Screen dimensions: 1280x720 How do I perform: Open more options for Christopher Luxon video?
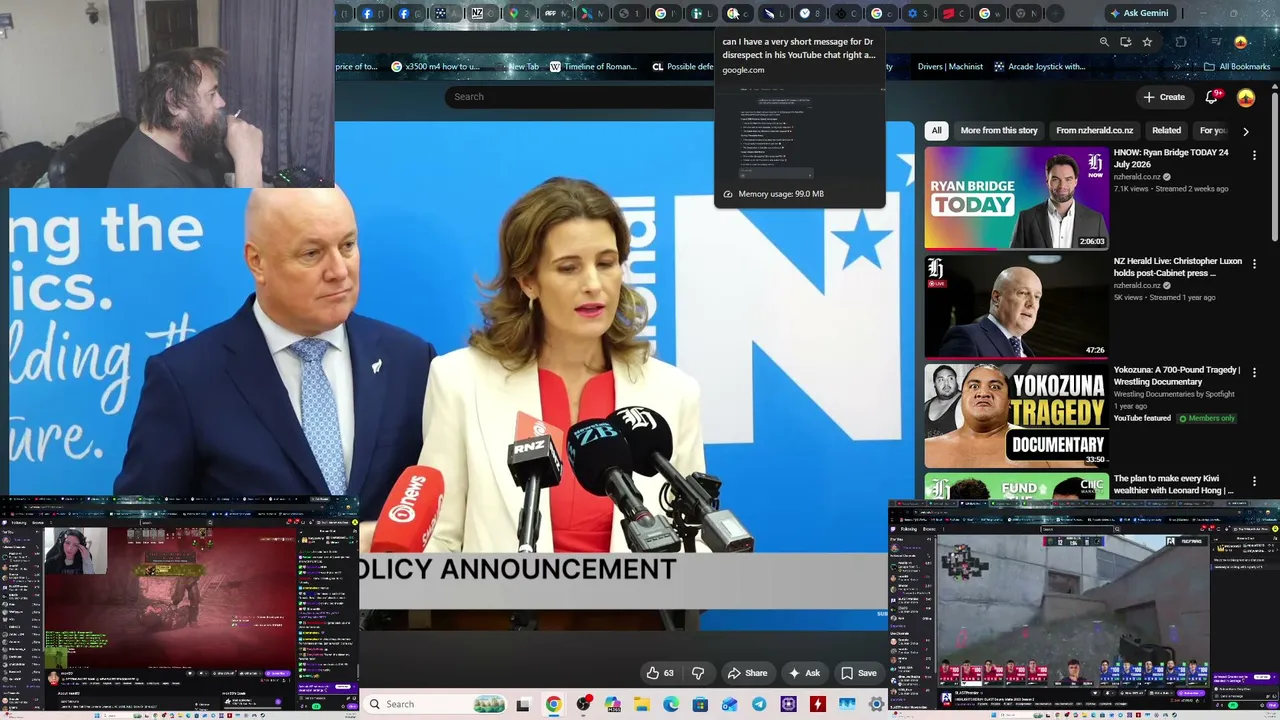click(1254, 264)
